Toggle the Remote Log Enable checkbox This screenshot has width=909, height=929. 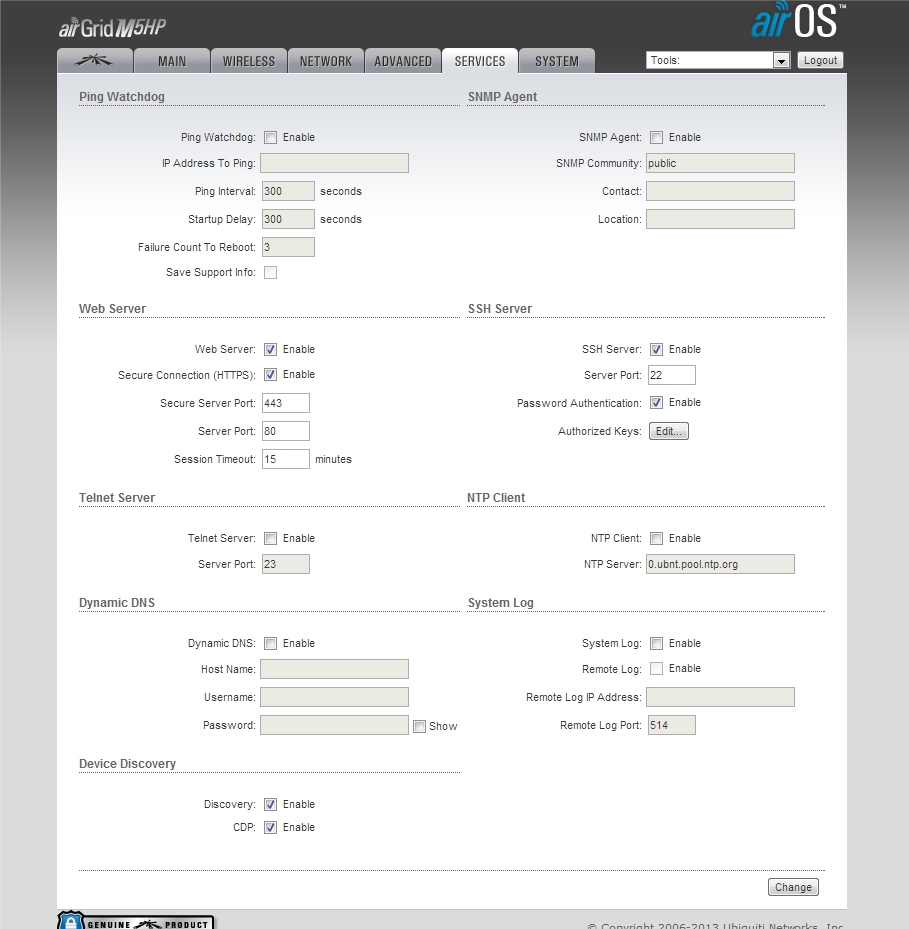coord(656,668)
